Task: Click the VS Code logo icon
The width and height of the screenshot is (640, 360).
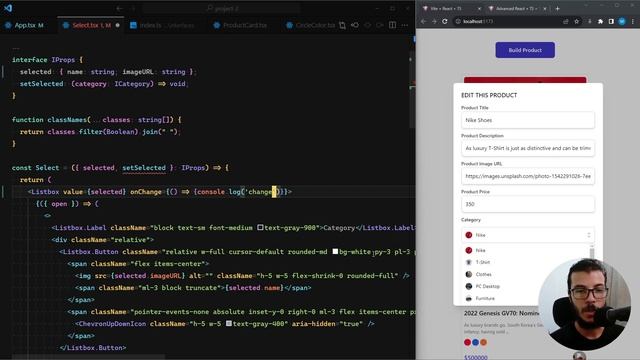Action: [8, 8]
